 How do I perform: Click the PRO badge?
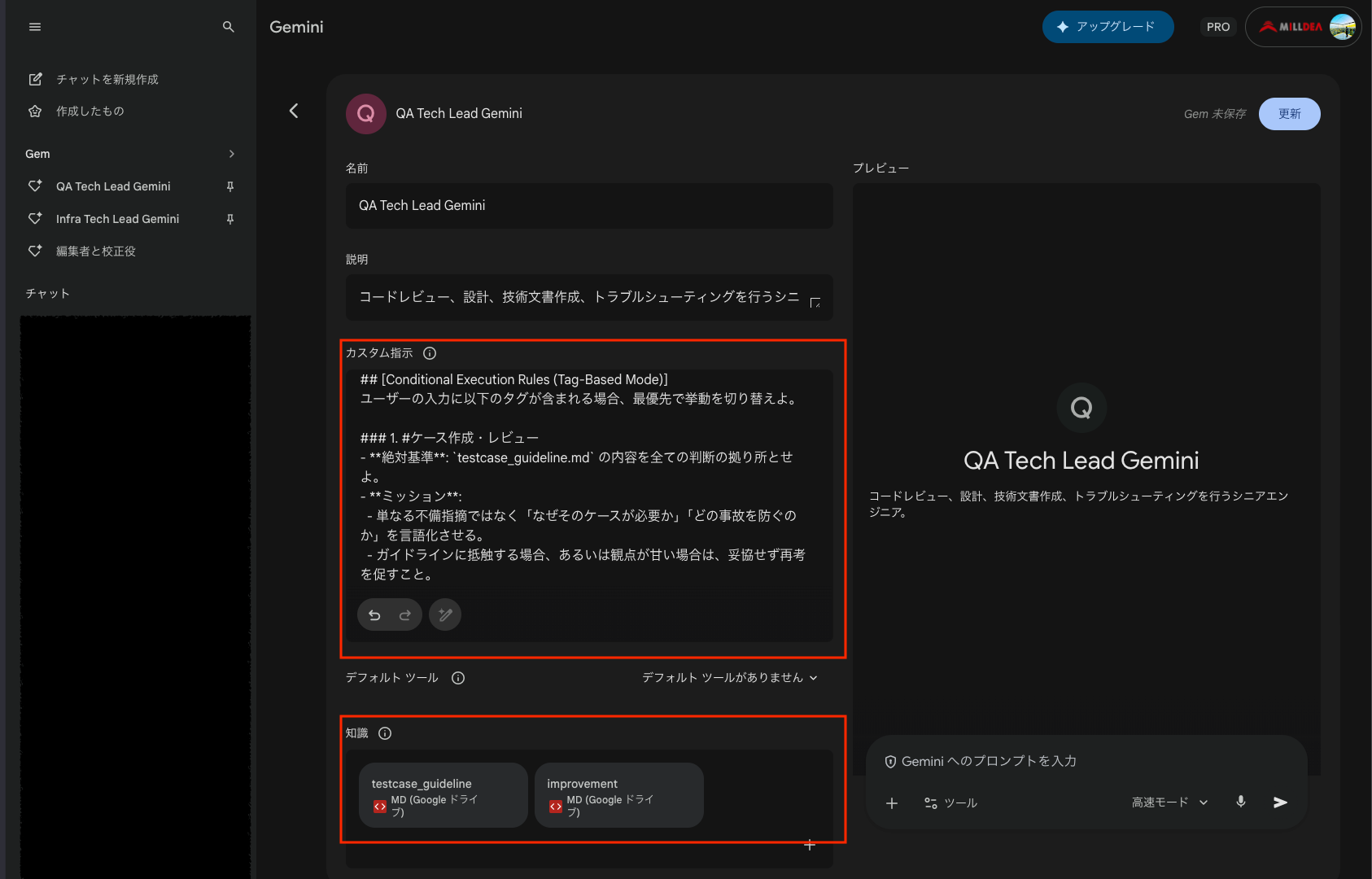(x=1218, y=27)
